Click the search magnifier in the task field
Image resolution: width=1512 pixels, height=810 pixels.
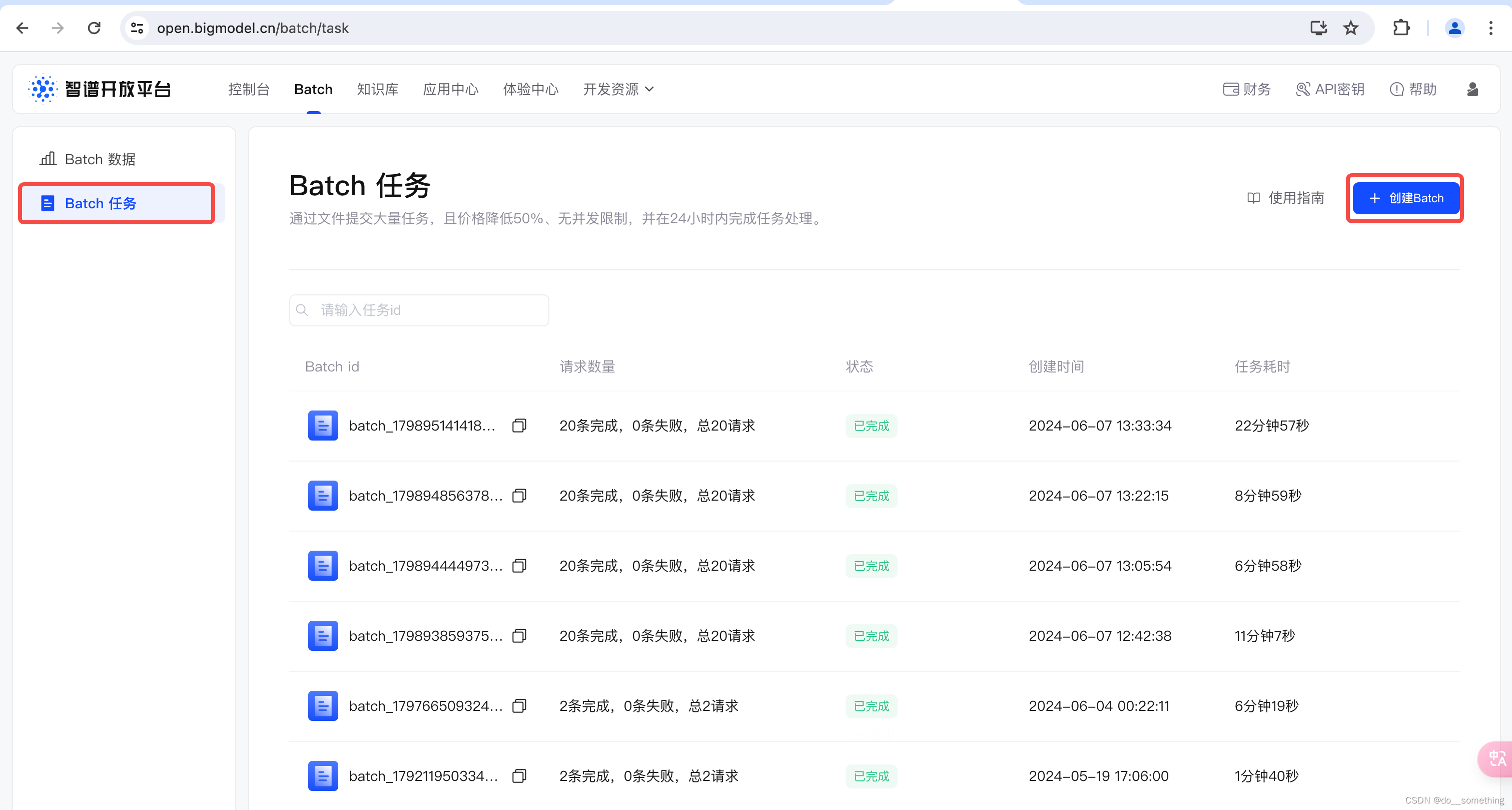(302, 309)
